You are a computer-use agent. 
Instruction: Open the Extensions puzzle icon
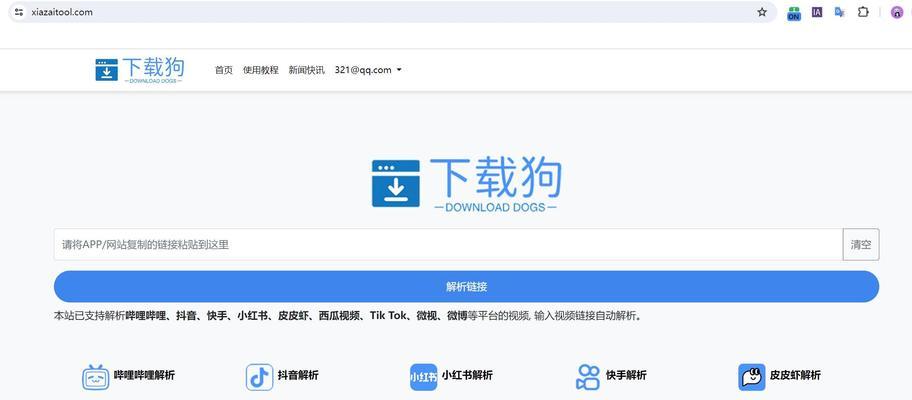point(863,12)
